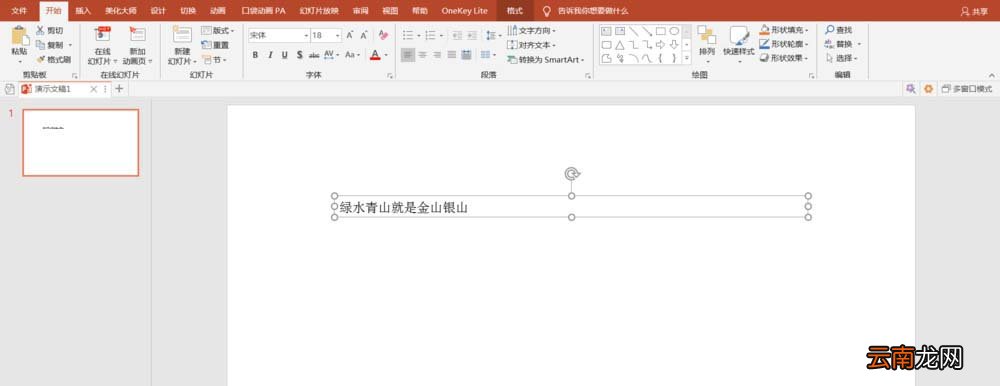Click the New Slide (新建幻灯片) icon

(182, 34)
